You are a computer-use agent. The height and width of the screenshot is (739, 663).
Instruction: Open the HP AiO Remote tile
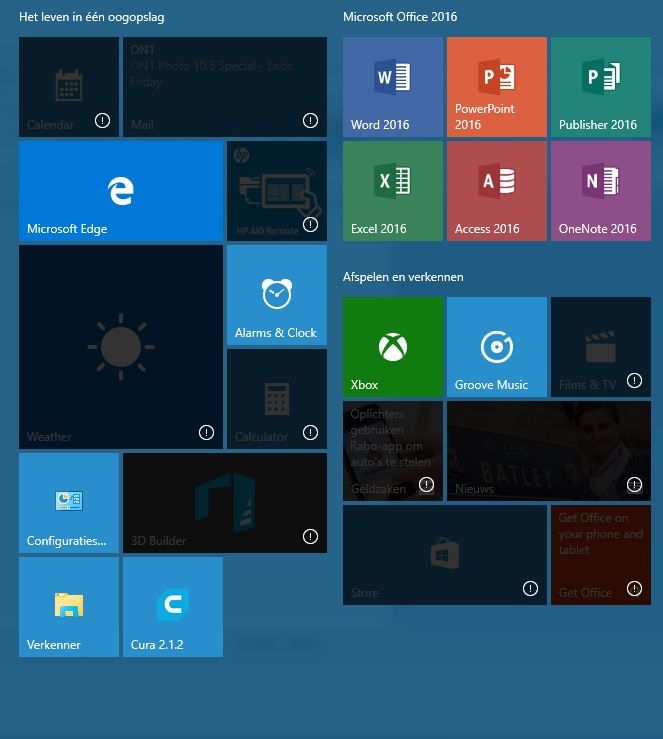click(x=277, y=191)
